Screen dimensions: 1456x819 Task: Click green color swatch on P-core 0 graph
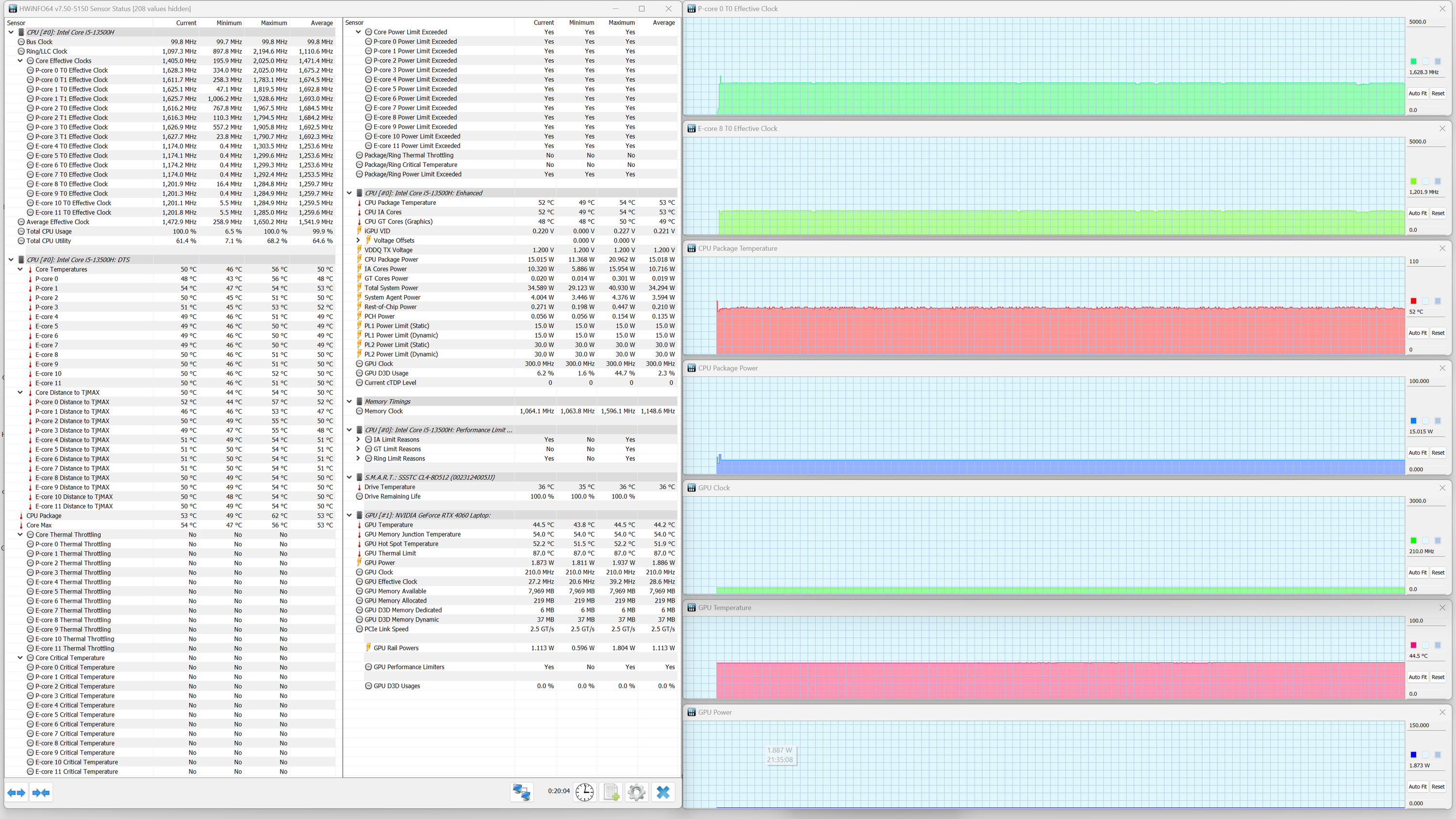(1413, 62)
